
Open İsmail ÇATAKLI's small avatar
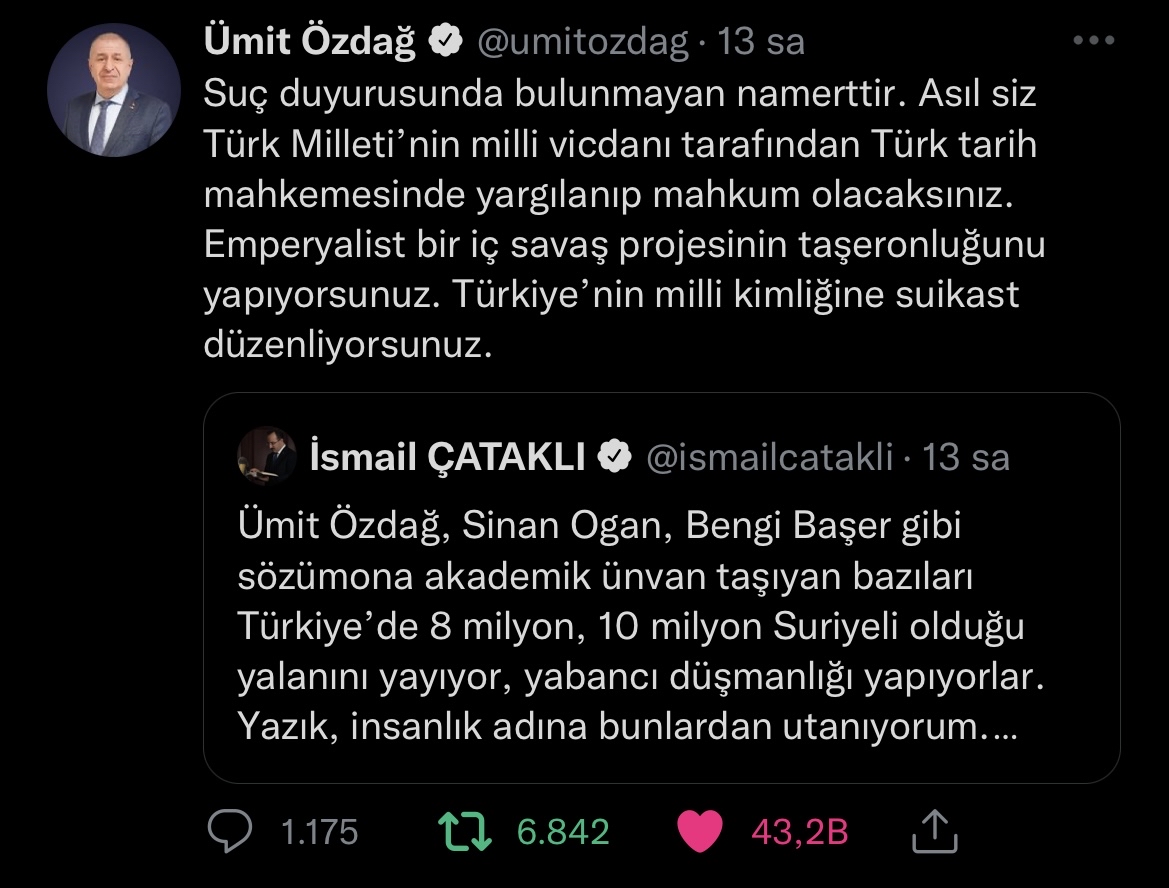[266, 458]
